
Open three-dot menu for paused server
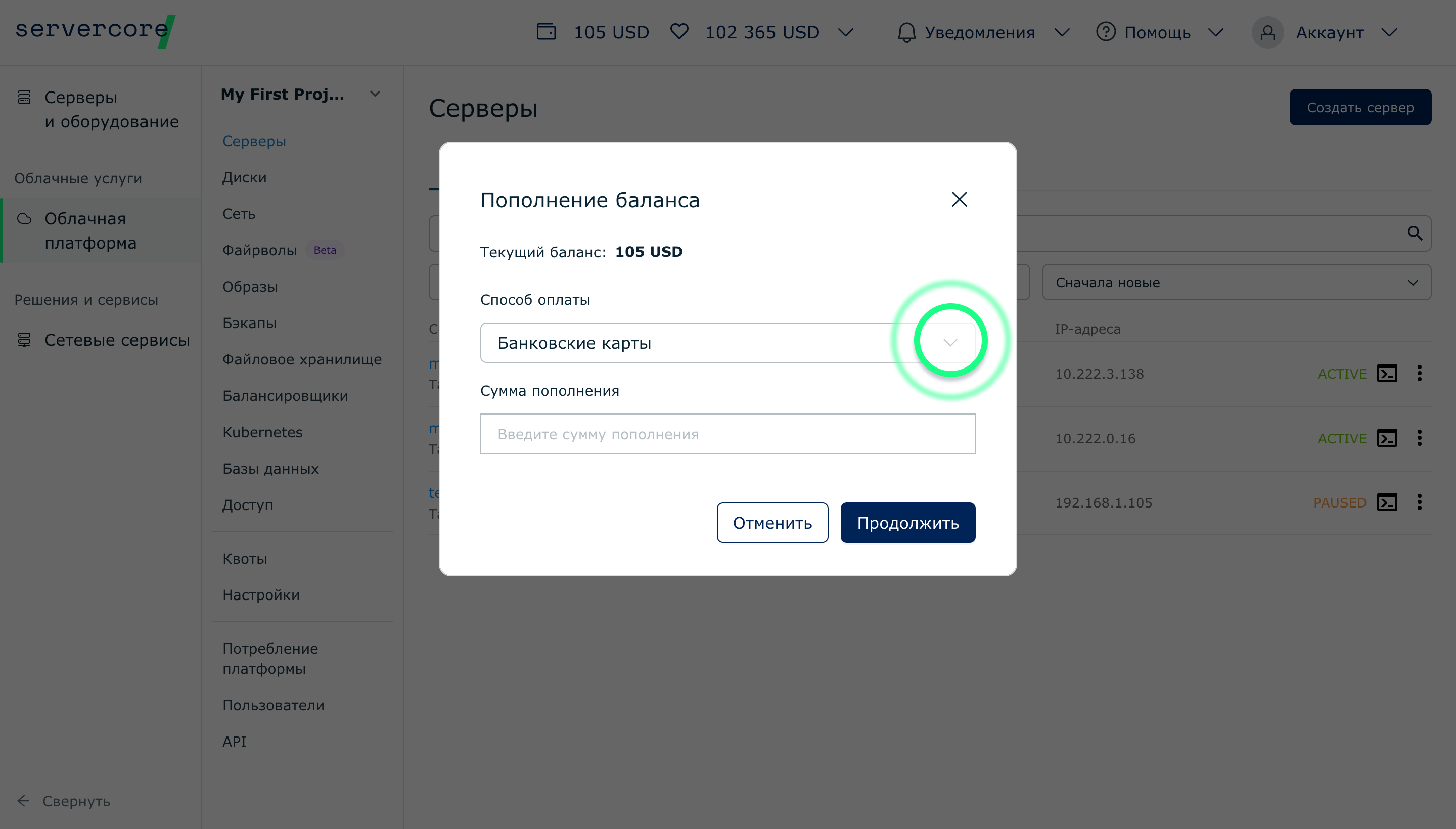click(1420, 502)
